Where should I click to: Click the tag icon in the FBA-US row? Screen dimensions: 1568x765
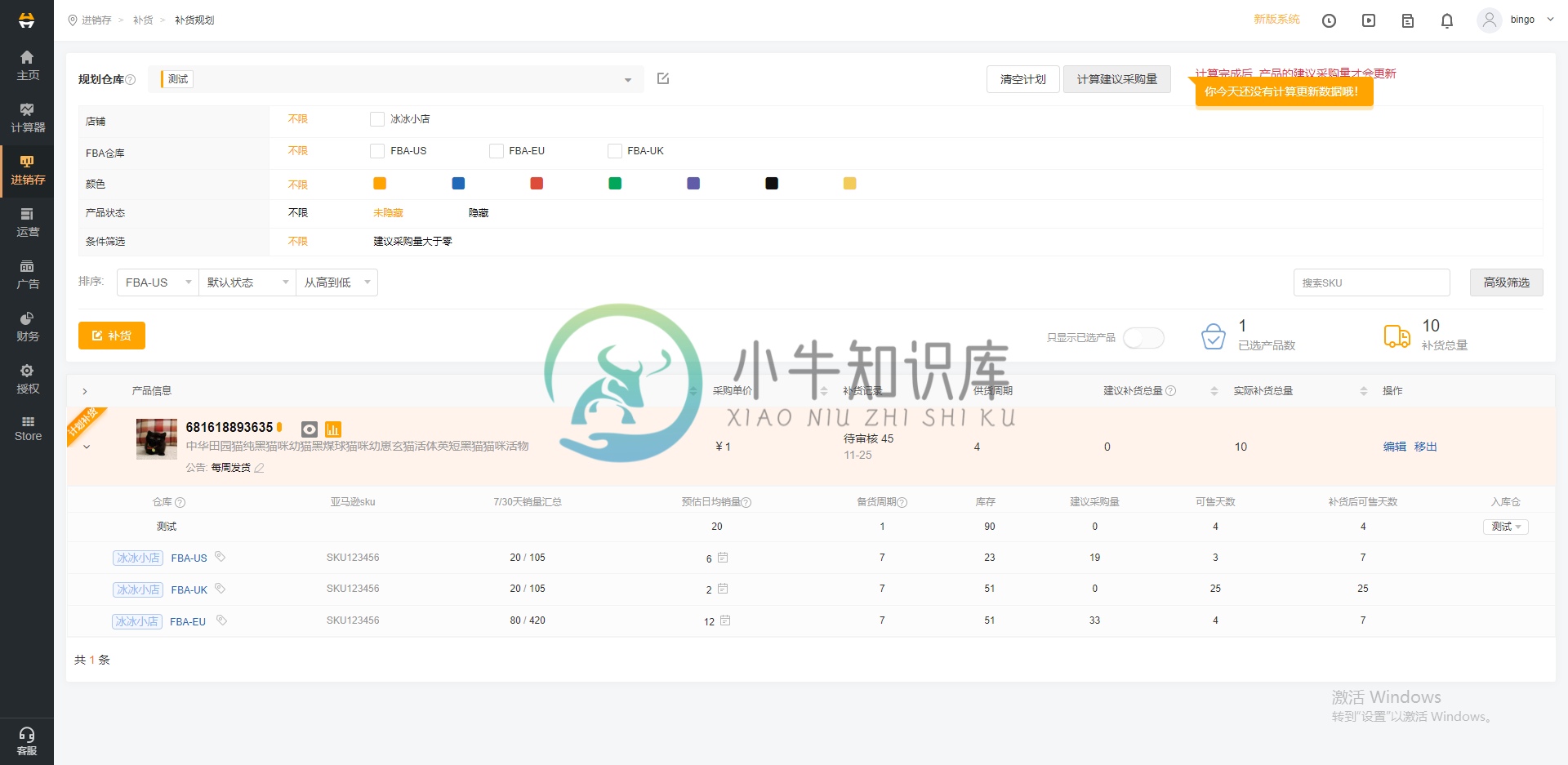[220, 557]
